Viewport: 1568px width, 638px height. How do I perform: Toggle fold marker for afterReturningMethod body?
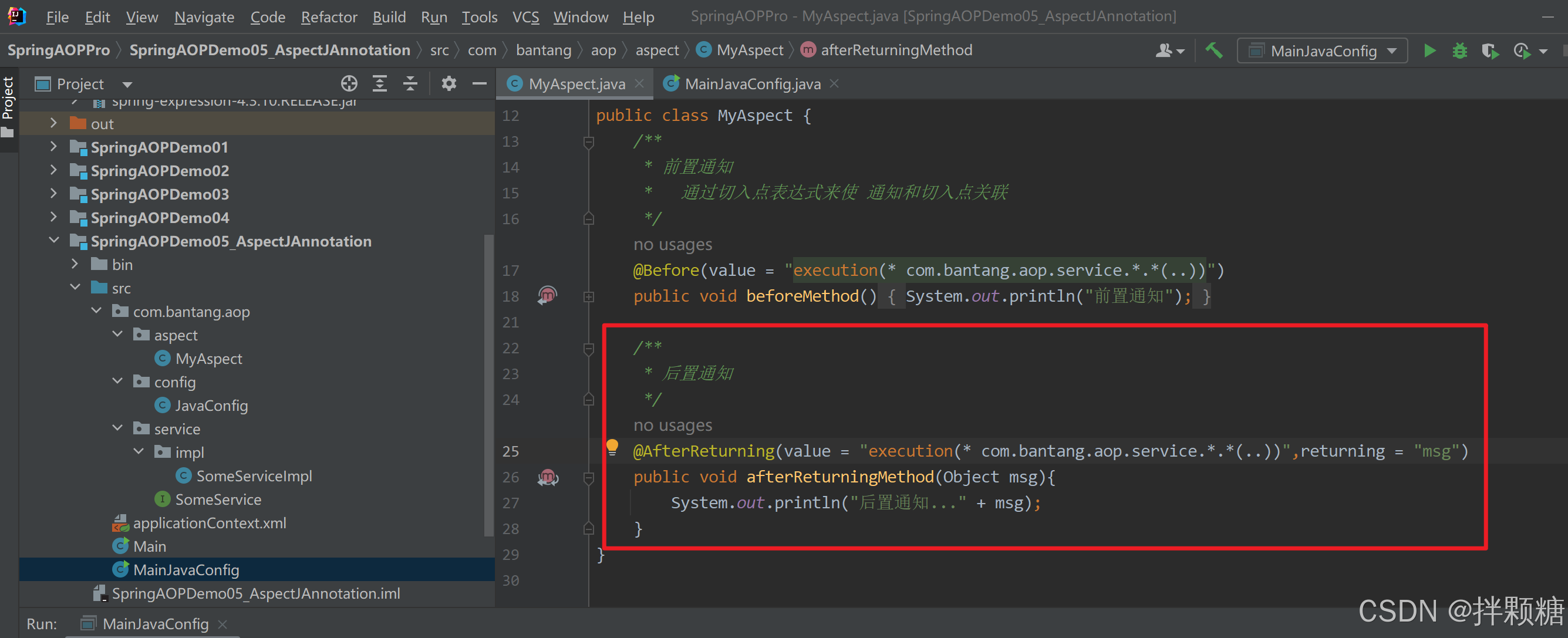point(589,478)
